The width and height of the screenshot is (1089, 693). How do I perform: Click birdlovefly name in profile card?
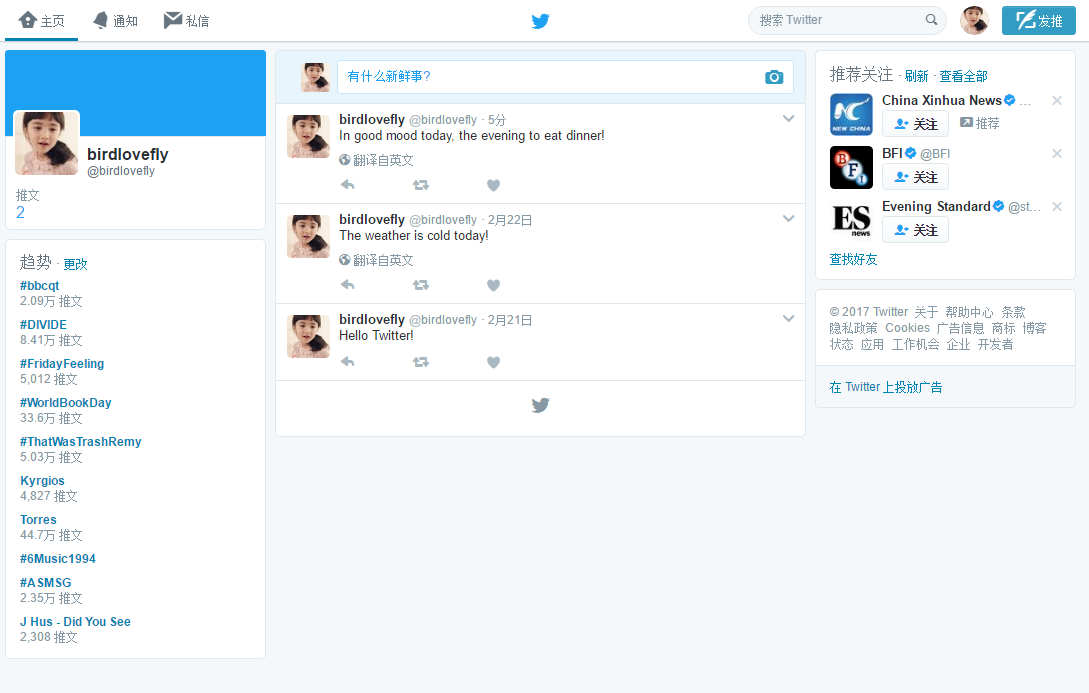[x=128, y=154]
